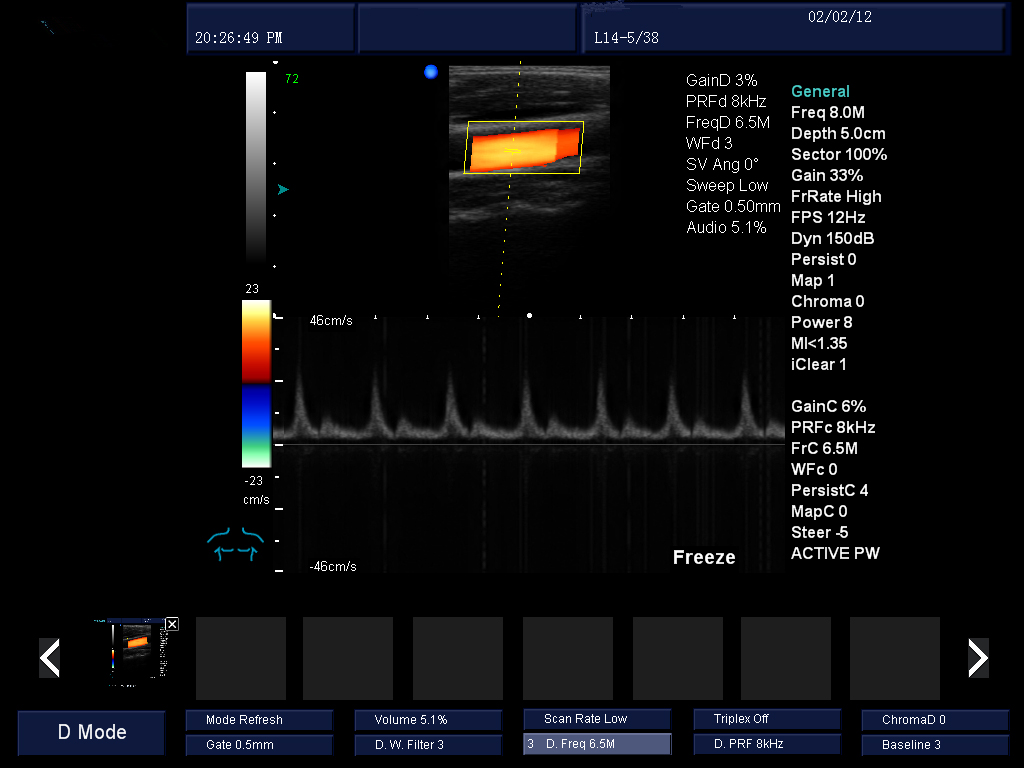Select the D Mode menu tab
This screenshot has height=768, width=1024.
92,732
